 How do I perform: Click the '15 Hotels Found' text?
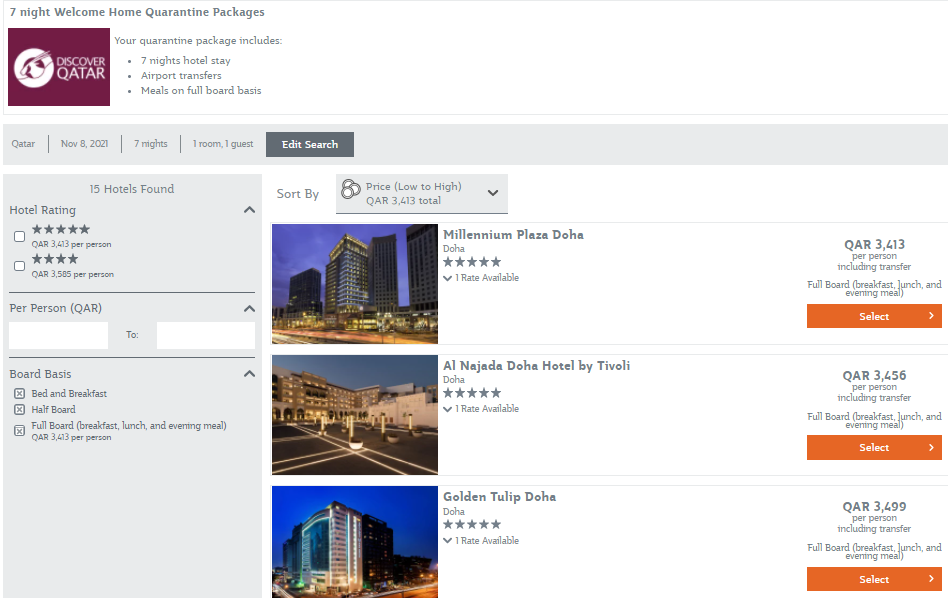tap(132, 189)
